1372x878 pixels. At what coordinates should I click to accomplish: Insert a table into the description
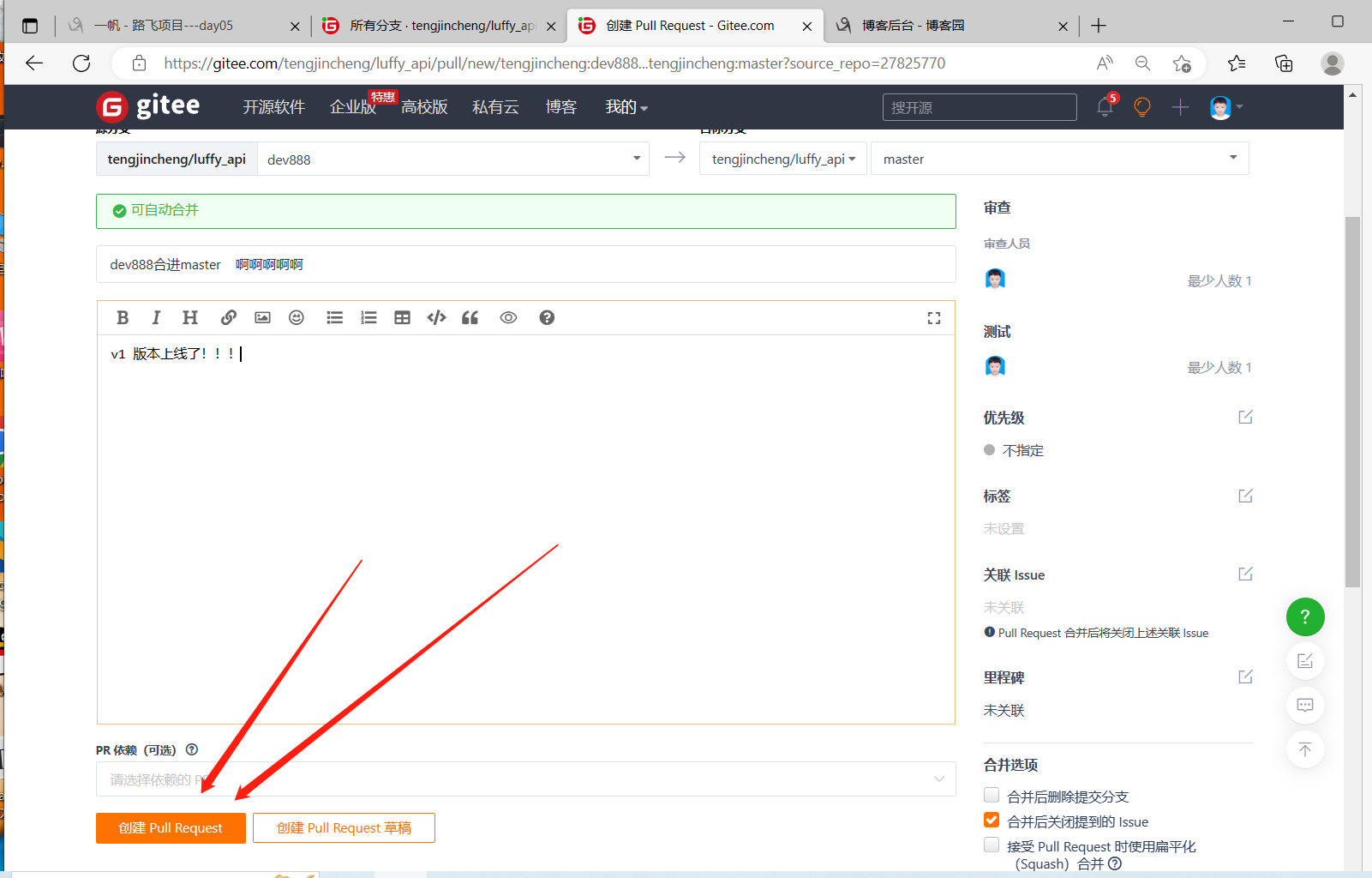[402, 318]
